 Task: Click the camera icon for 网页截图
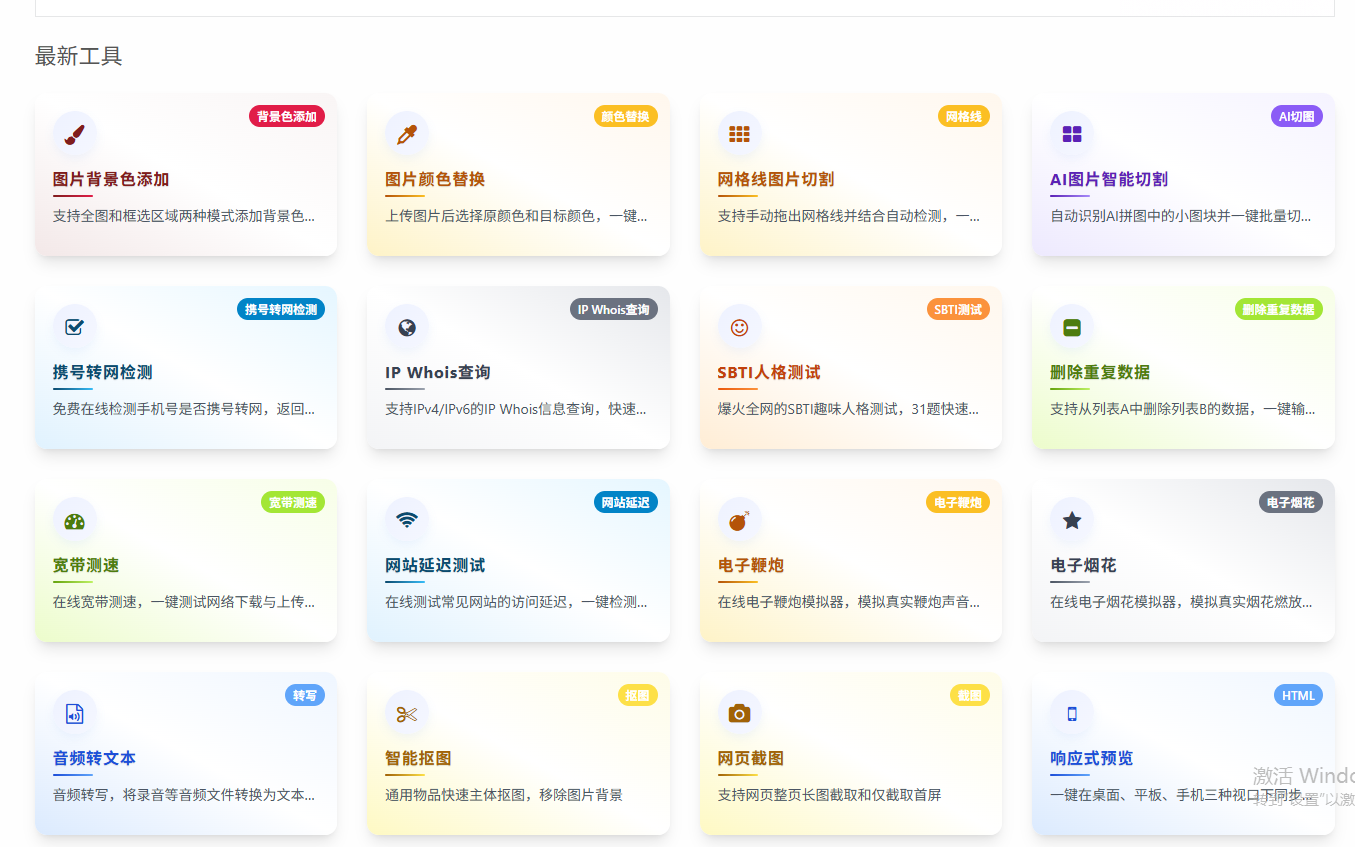coord(739,713)
